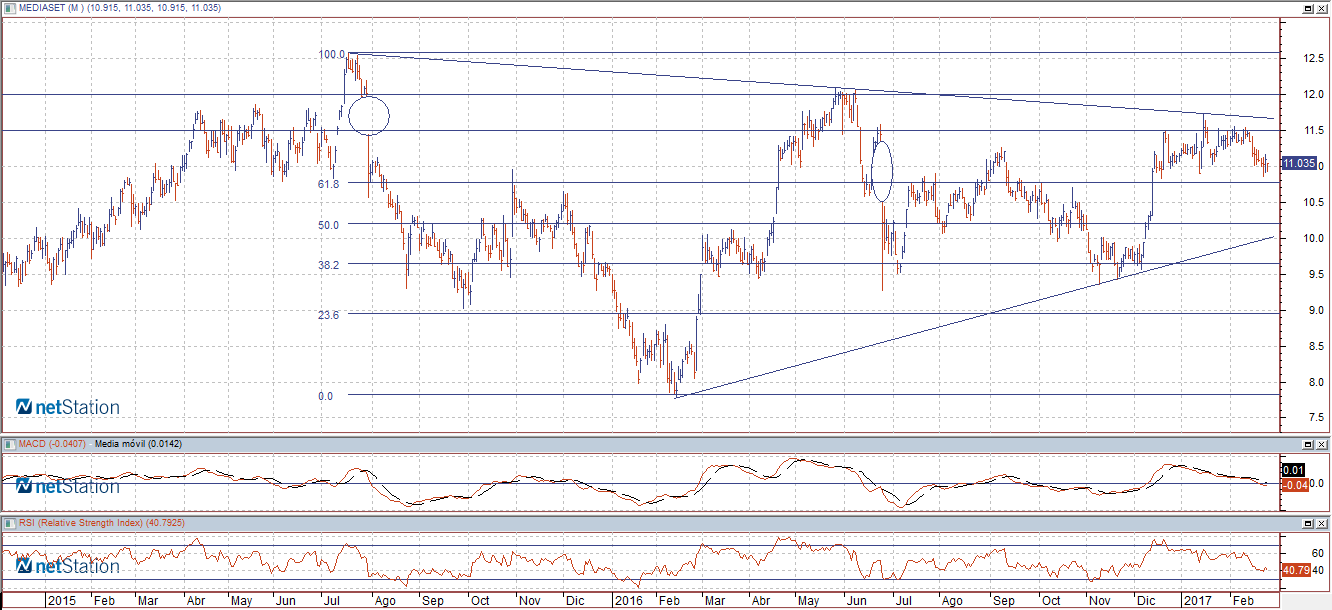The height and width of the screenshot is (610, 1332).
Task: Maximize the RSI indicator panel
Action: [1307, 523]
